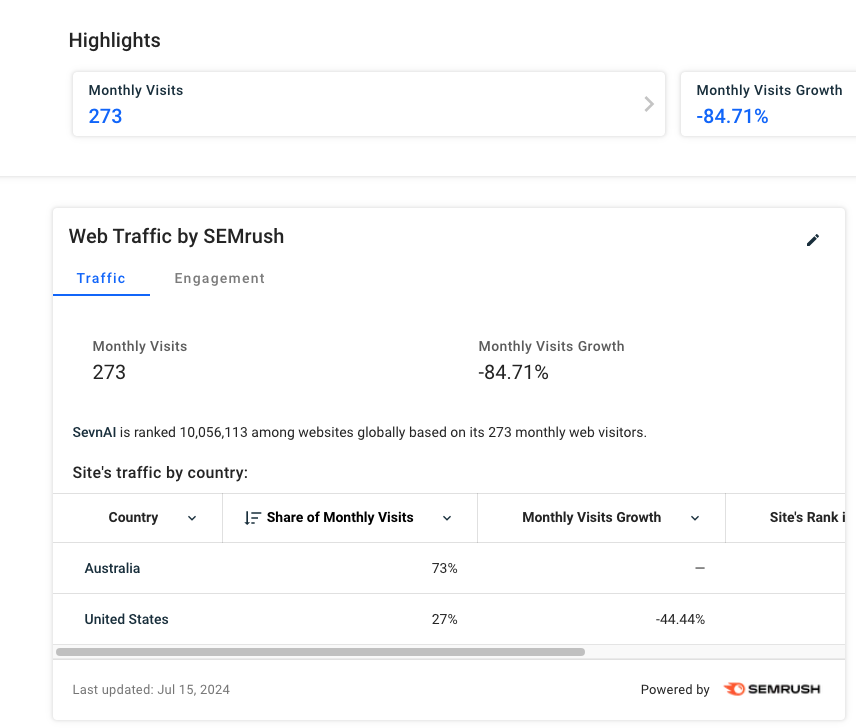
Task: Open the Country column dropdown arrow
Action: tap(191, 518)
